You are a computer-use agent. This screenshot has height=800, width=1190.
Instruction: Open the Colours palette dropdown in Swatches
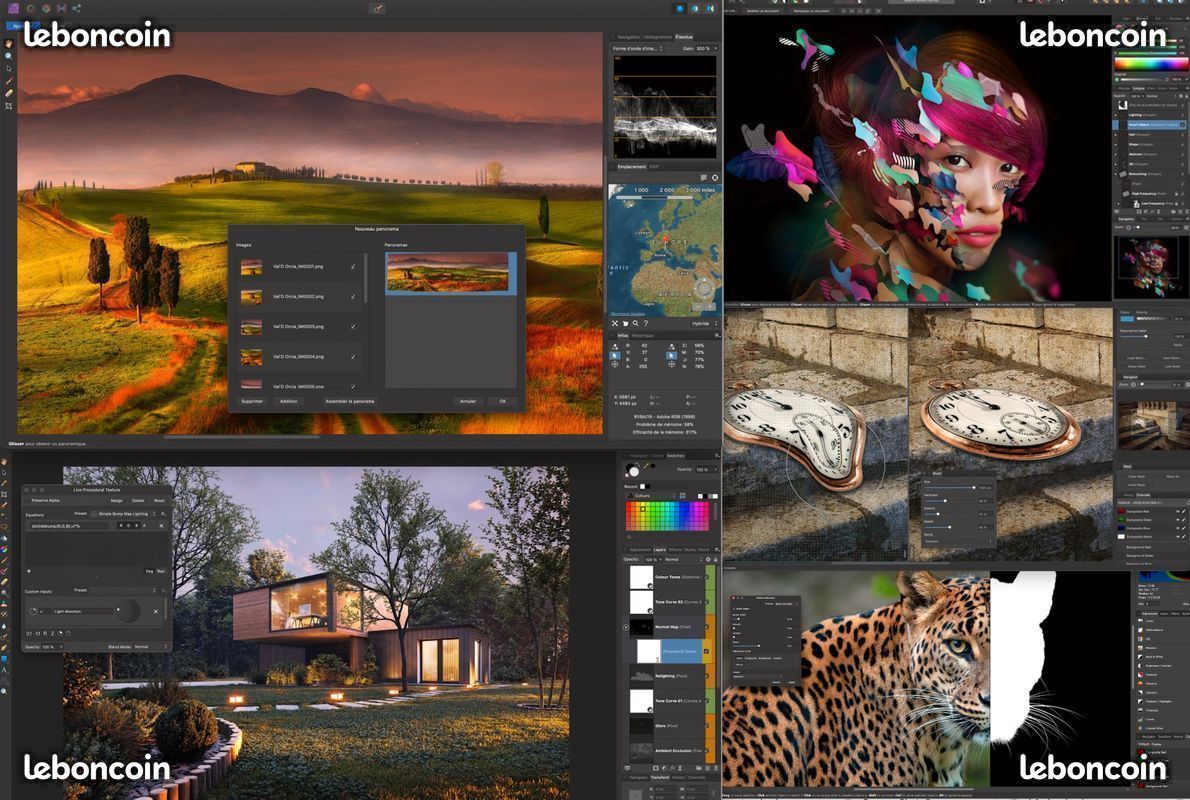(653, 496)
